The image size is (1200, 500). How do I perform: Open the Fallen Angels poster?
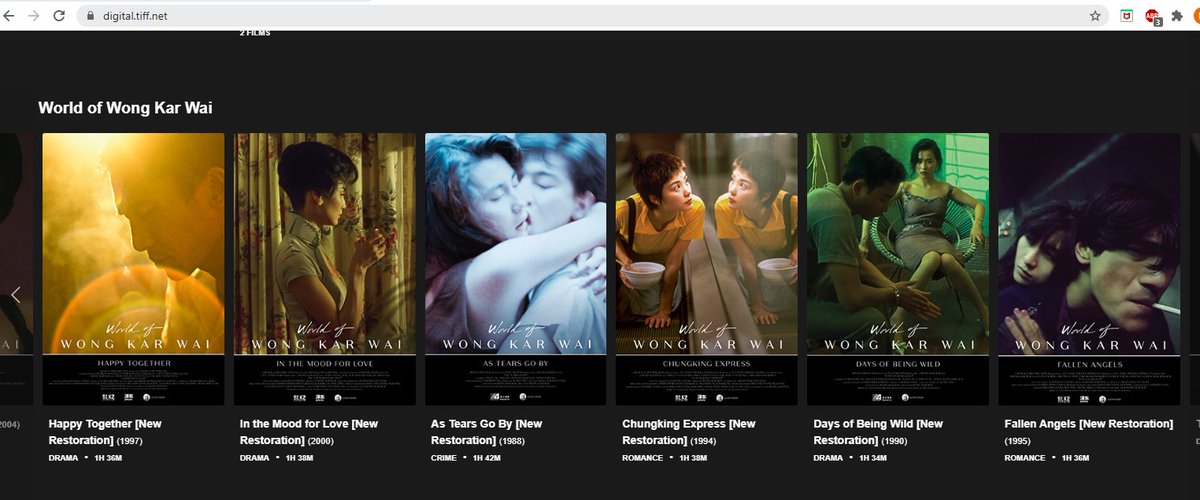pyautogui.click(x=1089, y=269)
